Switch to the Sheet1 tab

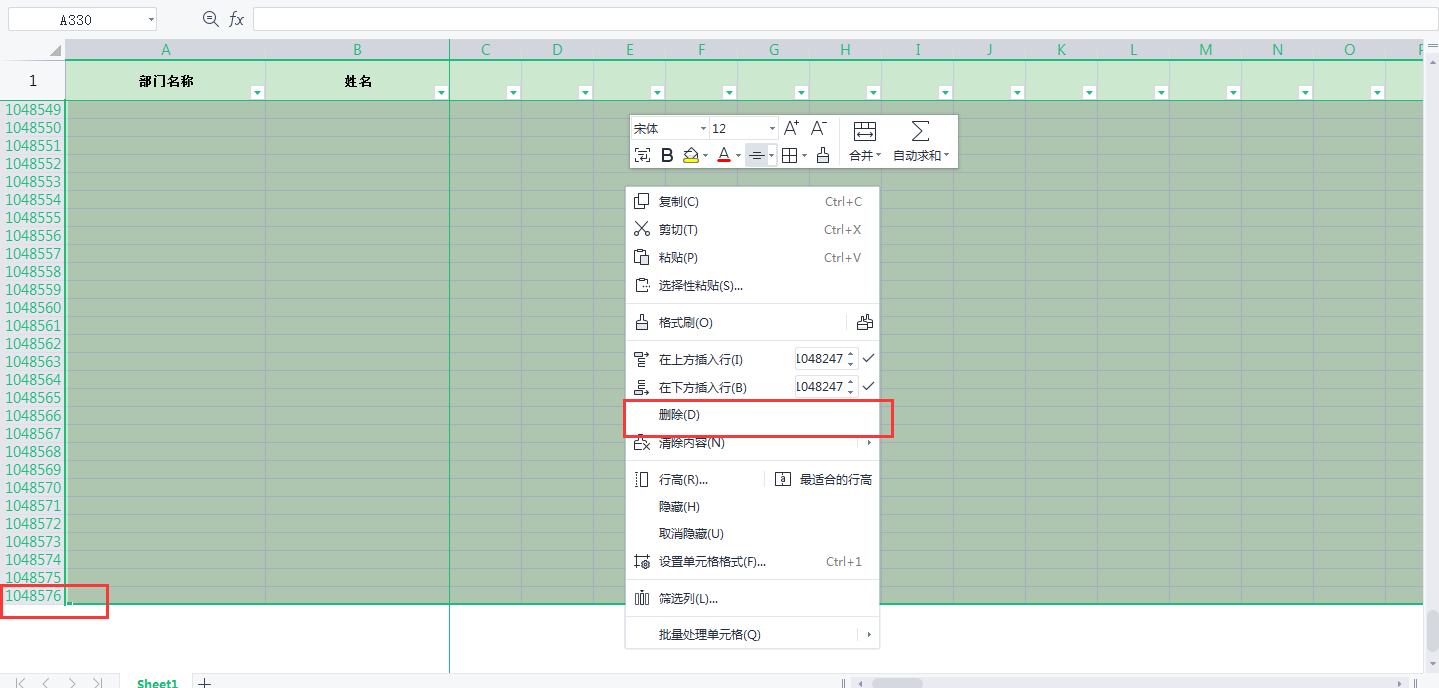[157, 683]
